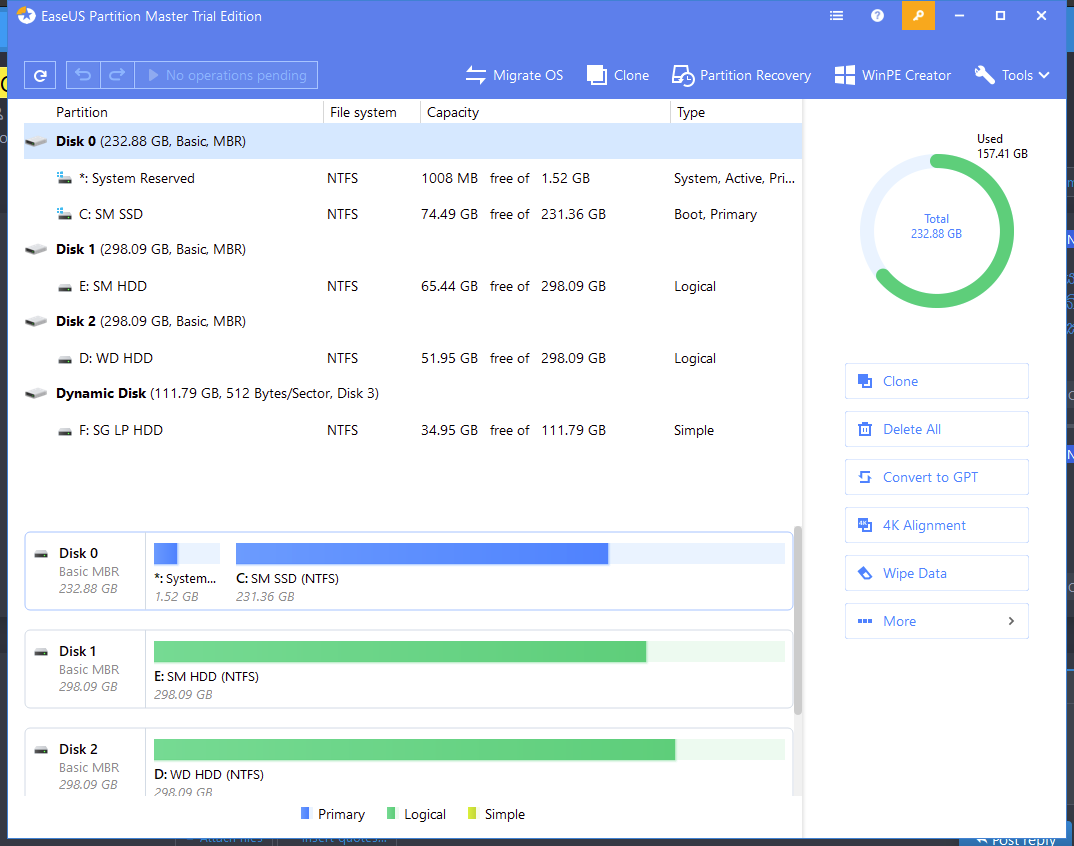Launch Partition Recovery
Viewport: 1074px width, 846px height.
741,75
